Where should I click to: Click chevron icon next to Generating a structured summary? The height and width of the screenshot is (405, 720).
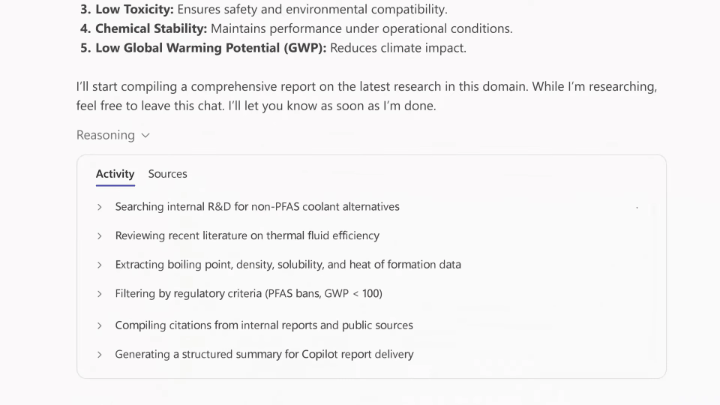pyautogui.click(x=99, y=354)
